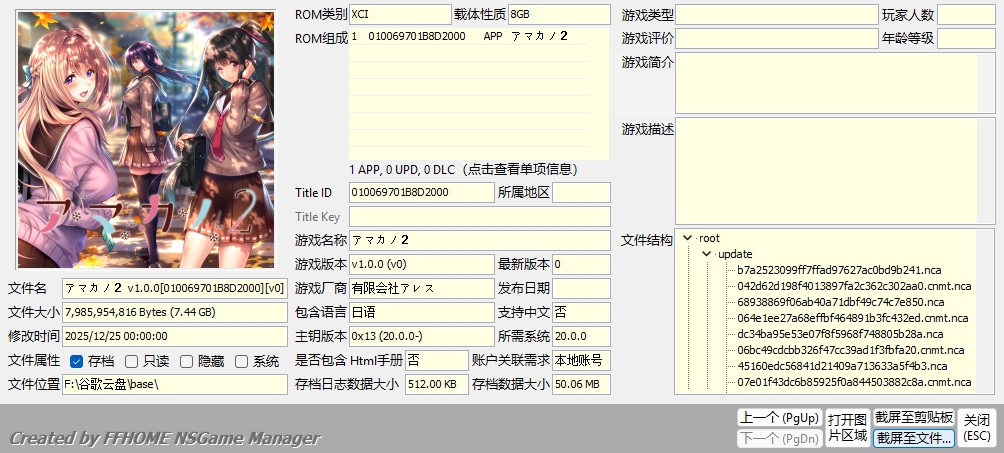Click the 账户关联需求 field 本地账号
The image size is (1004, 453).
[x=581, y=360]
